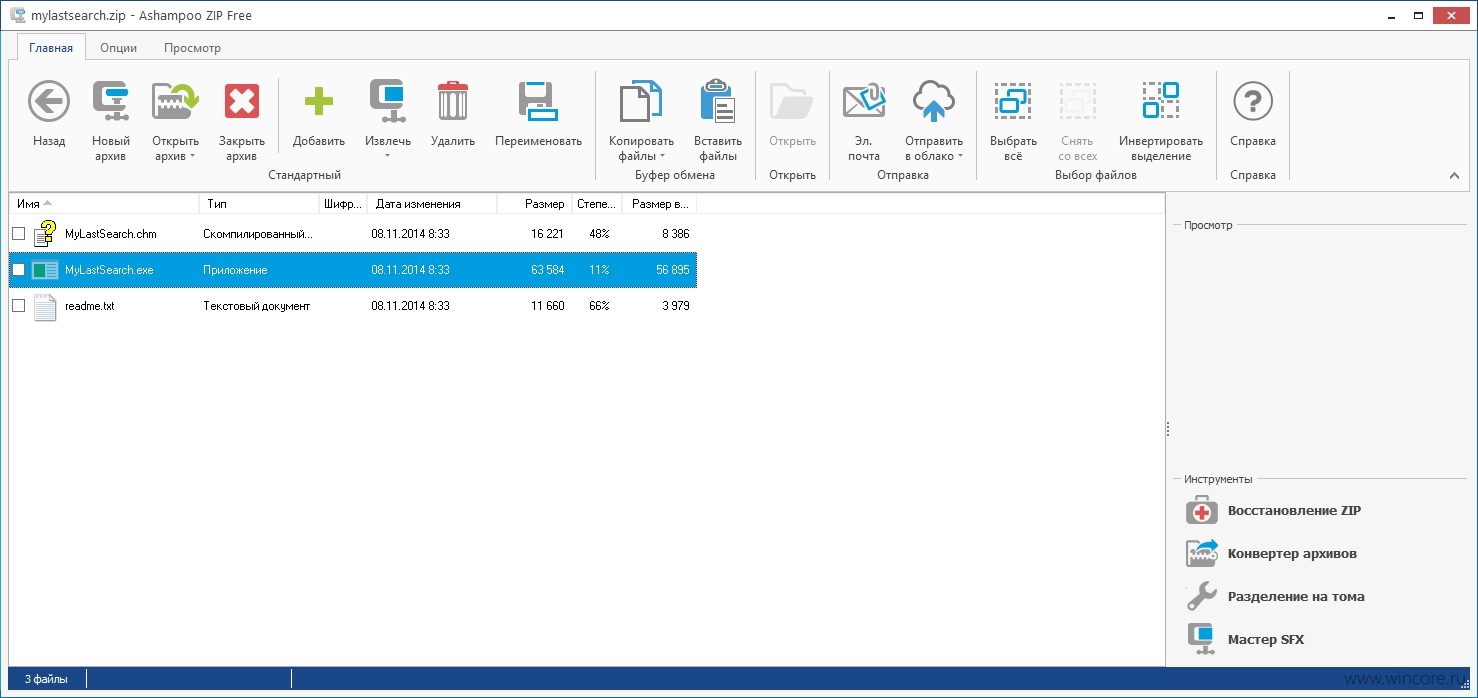Click the Копировать файлы icon

point(641,101)
